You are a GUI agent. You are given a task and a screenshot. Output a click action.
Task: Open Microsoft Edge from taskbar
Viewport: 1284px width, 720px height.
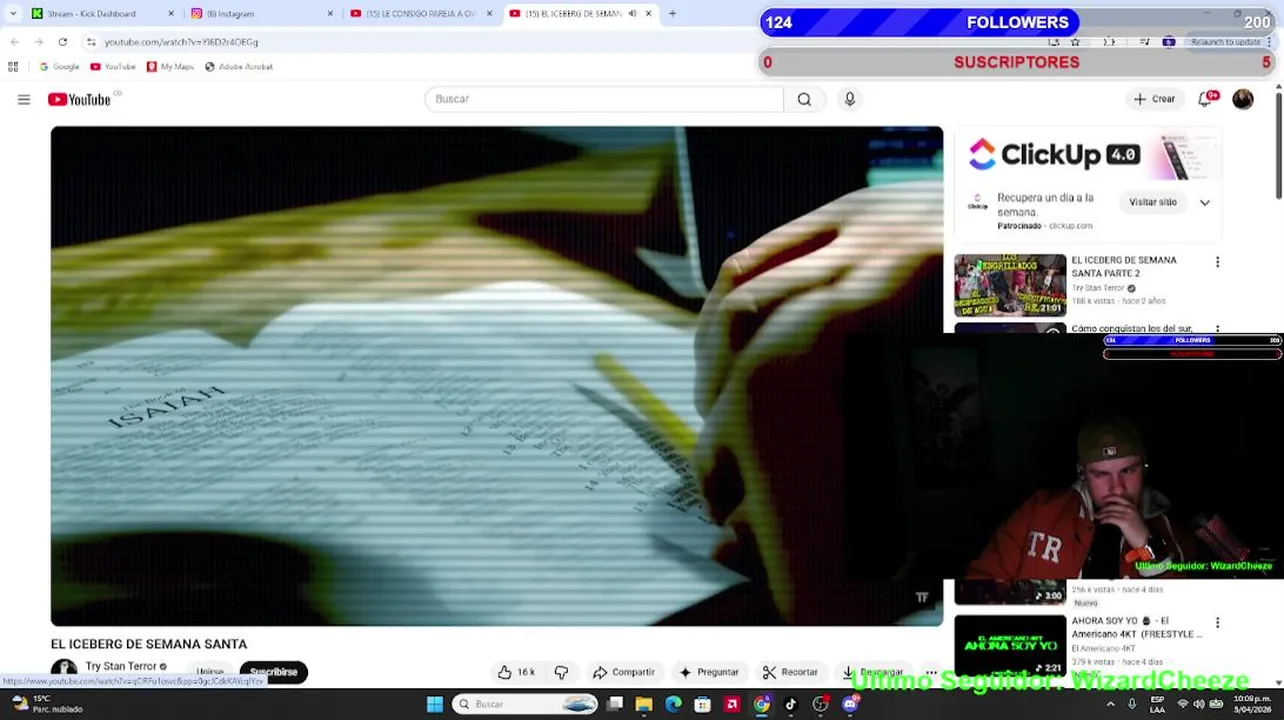pyautogui.click(x=673, y=704)
